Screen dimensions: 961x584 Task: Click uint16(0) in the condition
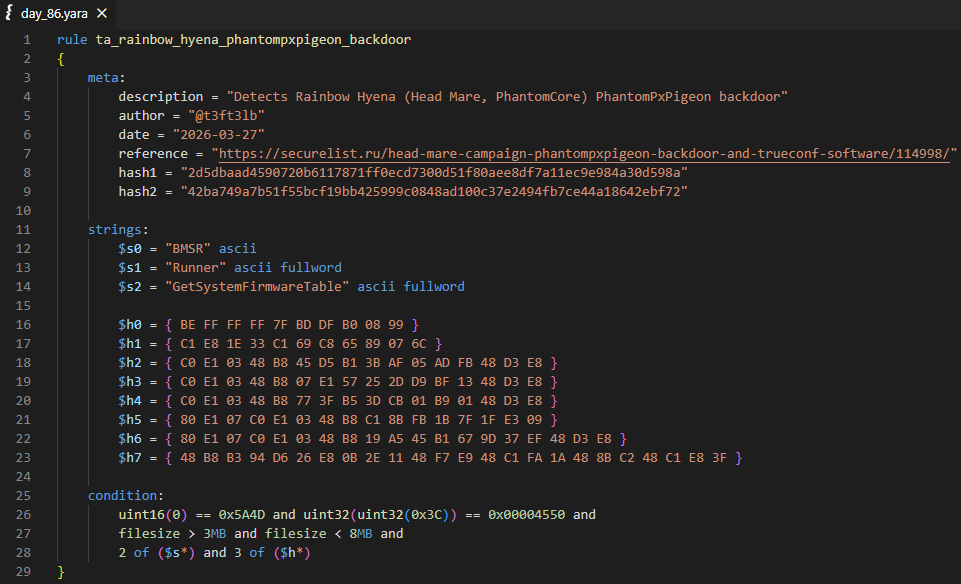153,515
